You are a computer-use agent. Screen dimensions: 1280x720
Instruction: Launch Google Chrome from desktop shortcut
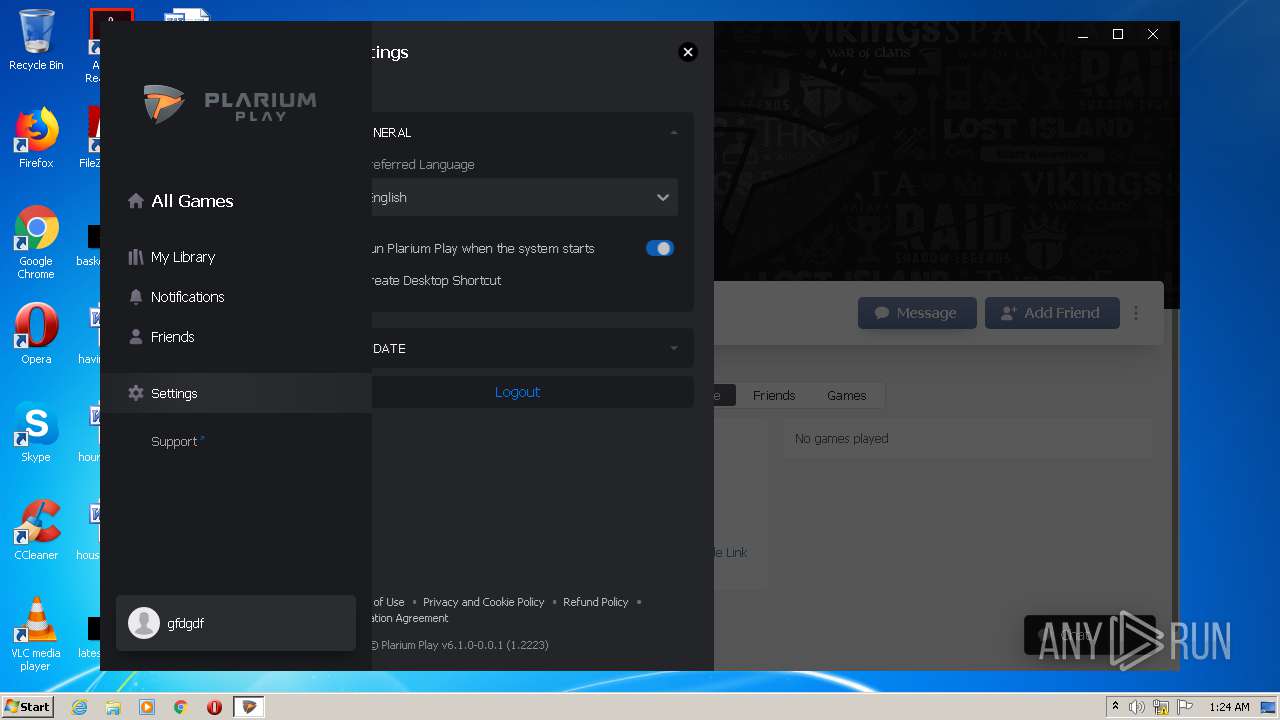(36, 243)
